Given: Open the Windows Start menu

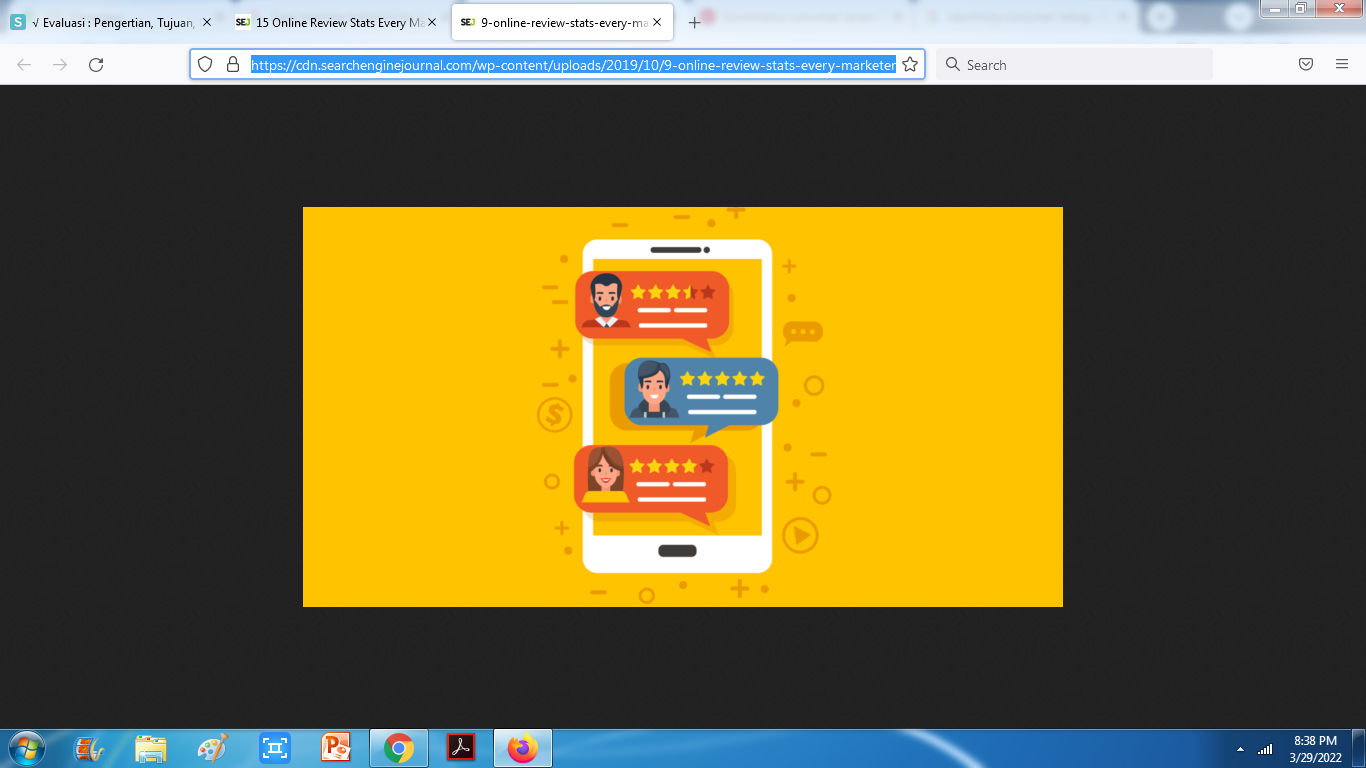Looking at the screenshot, I should click(x=26, y=748).
